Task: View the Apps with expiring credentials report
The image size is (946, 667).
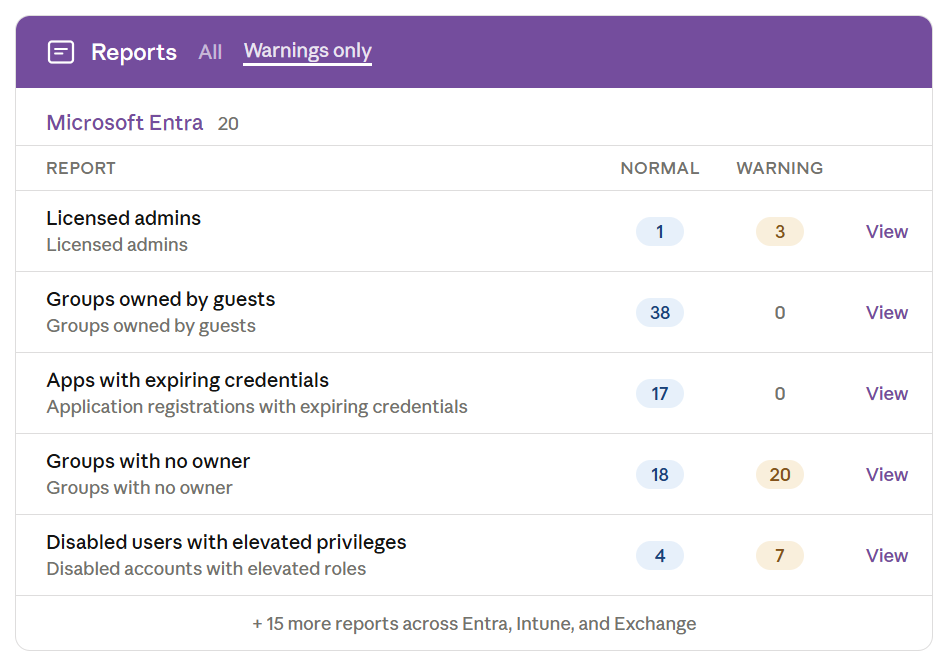Action: (x=886, y=394)
